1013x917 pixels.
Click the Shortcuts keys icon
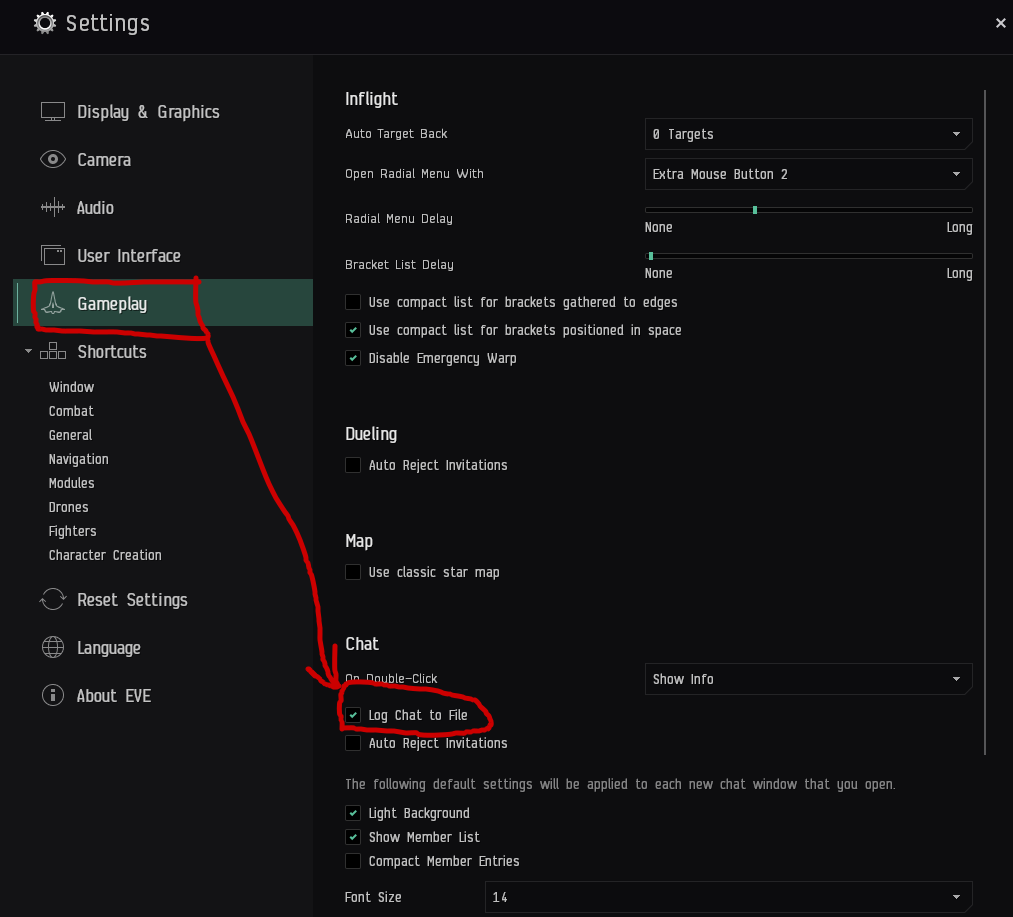(x=53, y=352)
